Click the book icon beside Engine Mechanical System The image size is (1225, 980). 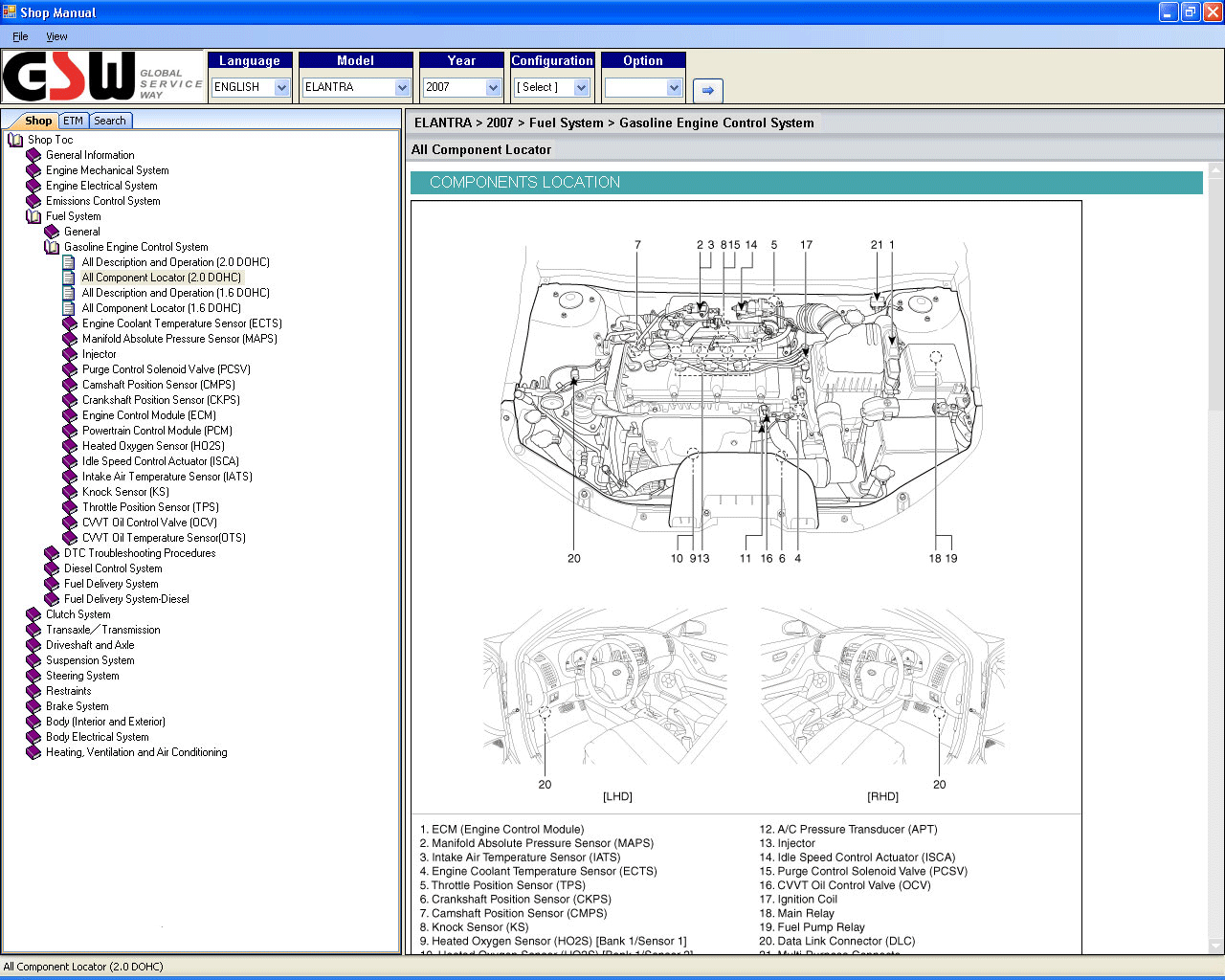(33, 170)
